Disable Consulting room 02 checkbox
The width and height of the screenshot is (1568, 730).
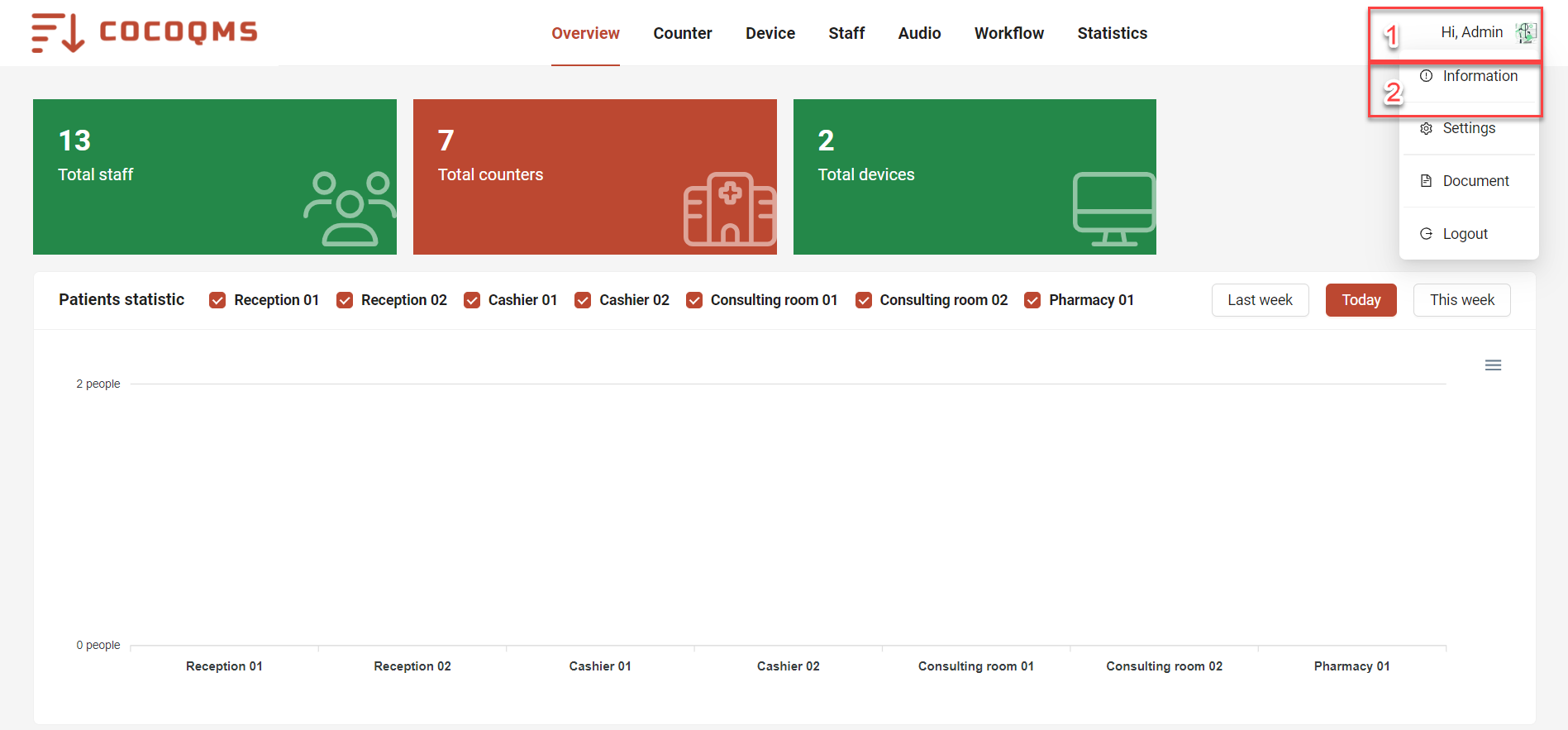(864, 300)
